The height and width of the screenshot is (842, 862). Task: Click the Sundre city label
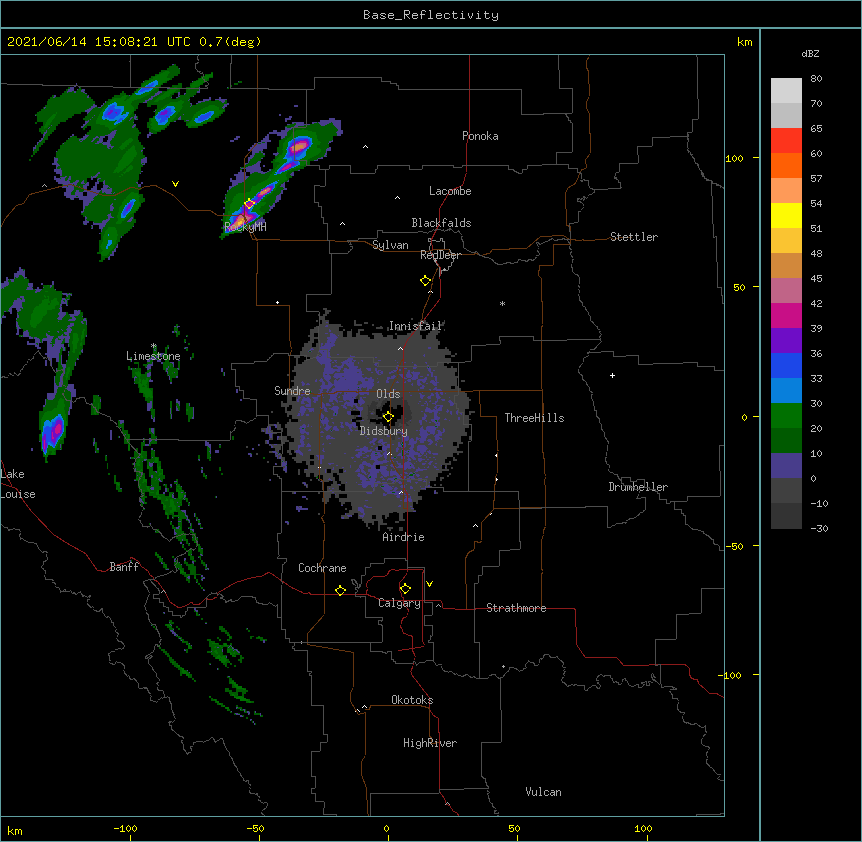[292, 391]
